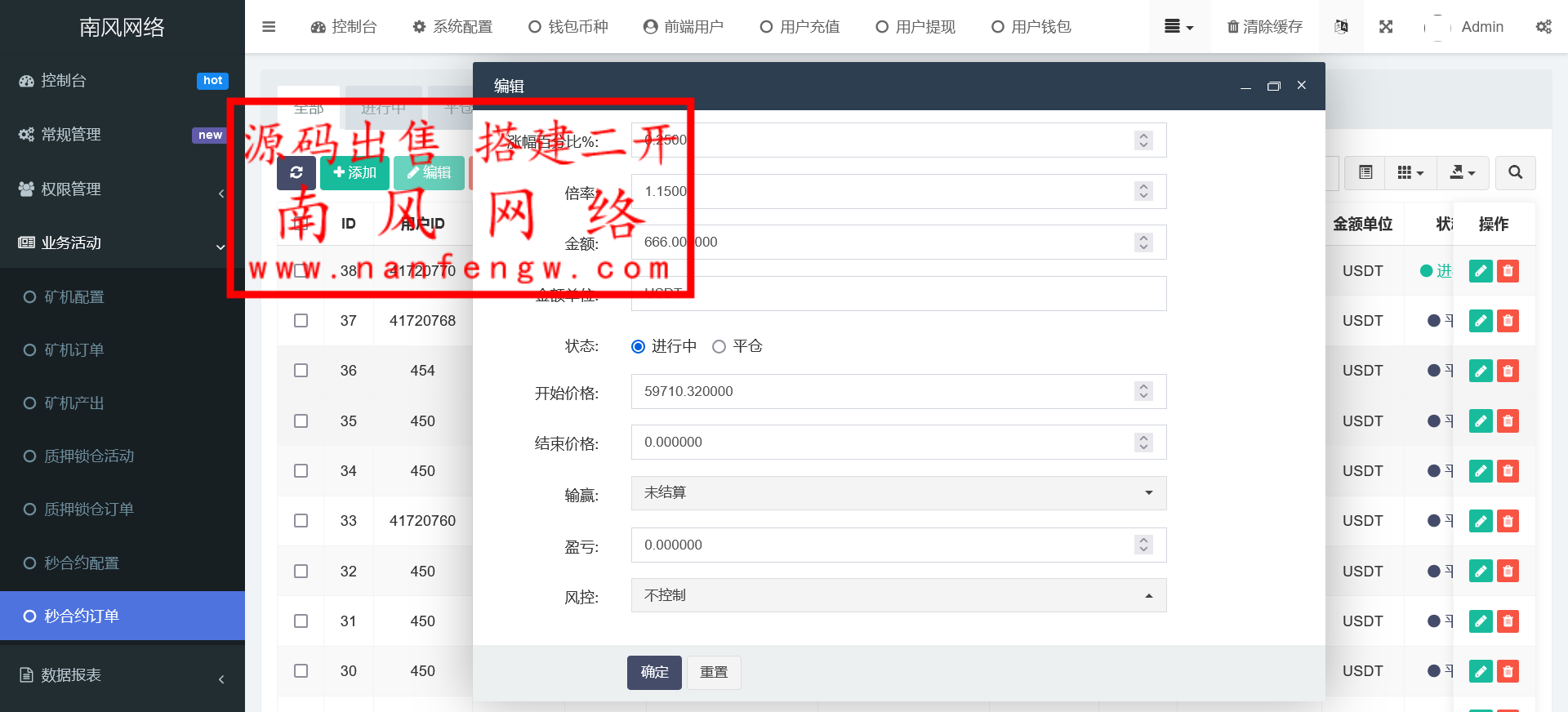Click the 开始价格 stepper arrows
The image size is (1568, 712).
point(1143,392)
